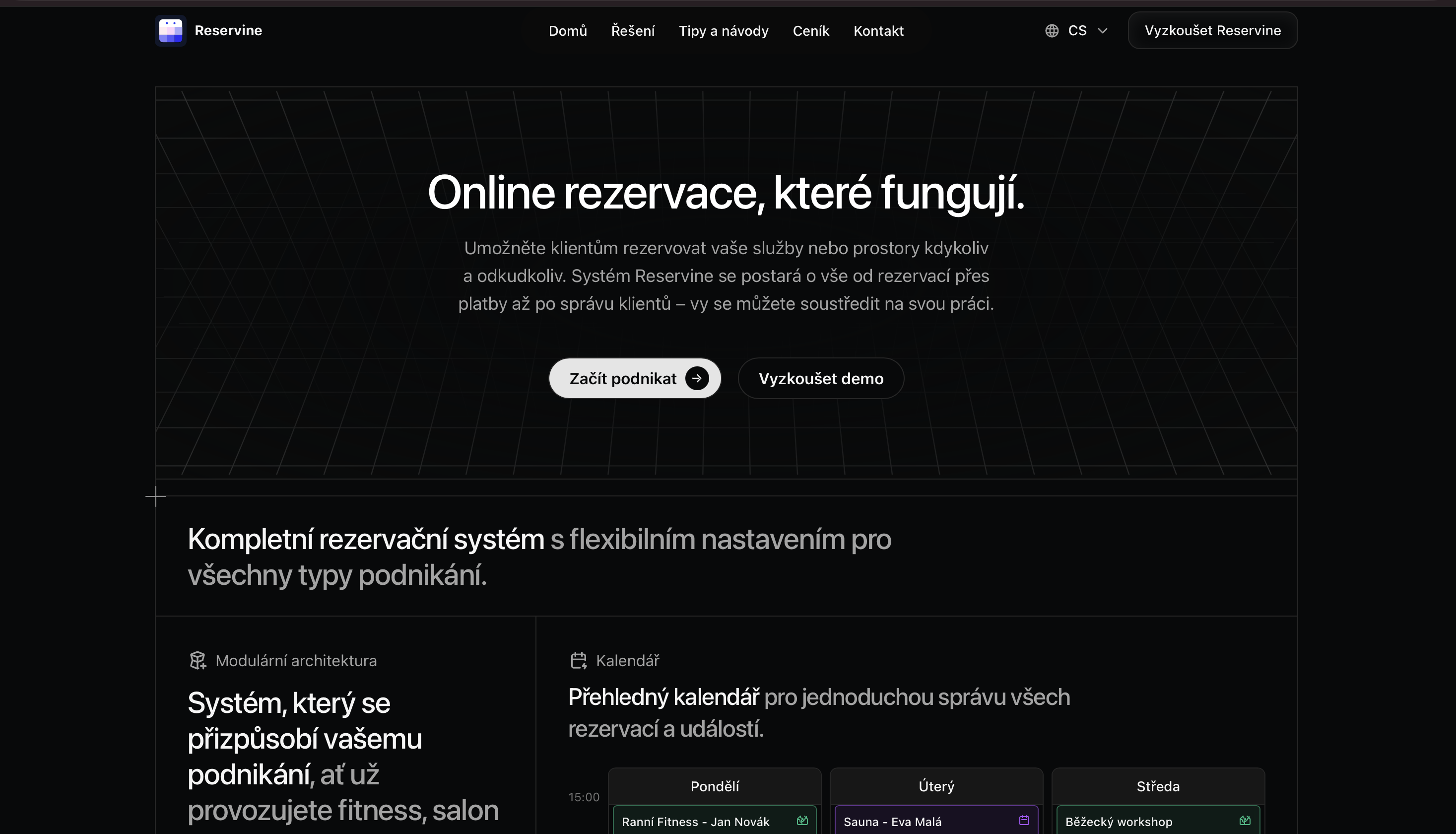The width and height of the screenshot is (1456, 834).
Task: Select Domů in the top navigation
Action: tap(567, 30)
